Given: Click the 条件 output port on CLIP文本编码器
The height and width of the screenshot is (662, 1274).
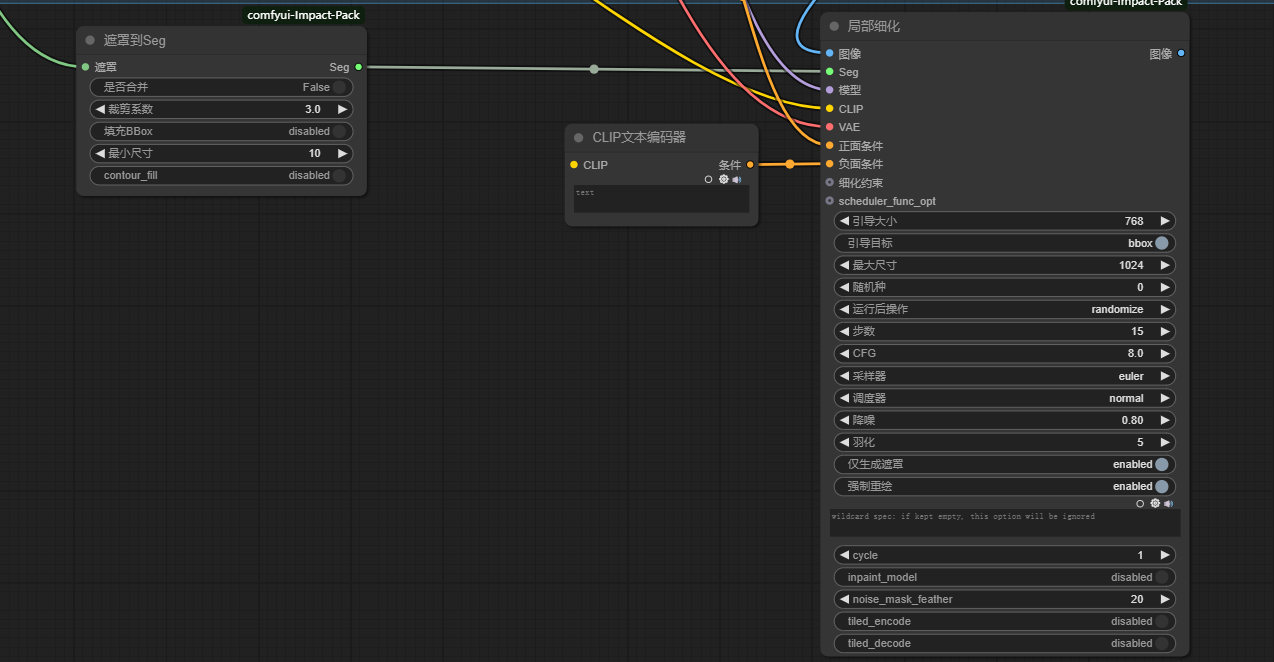Looking at the screenshot, I should click(750, 165).
